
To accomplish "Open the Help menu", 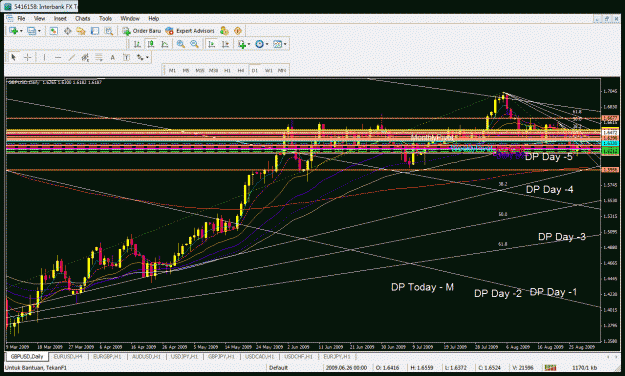I will pos(153,19).
